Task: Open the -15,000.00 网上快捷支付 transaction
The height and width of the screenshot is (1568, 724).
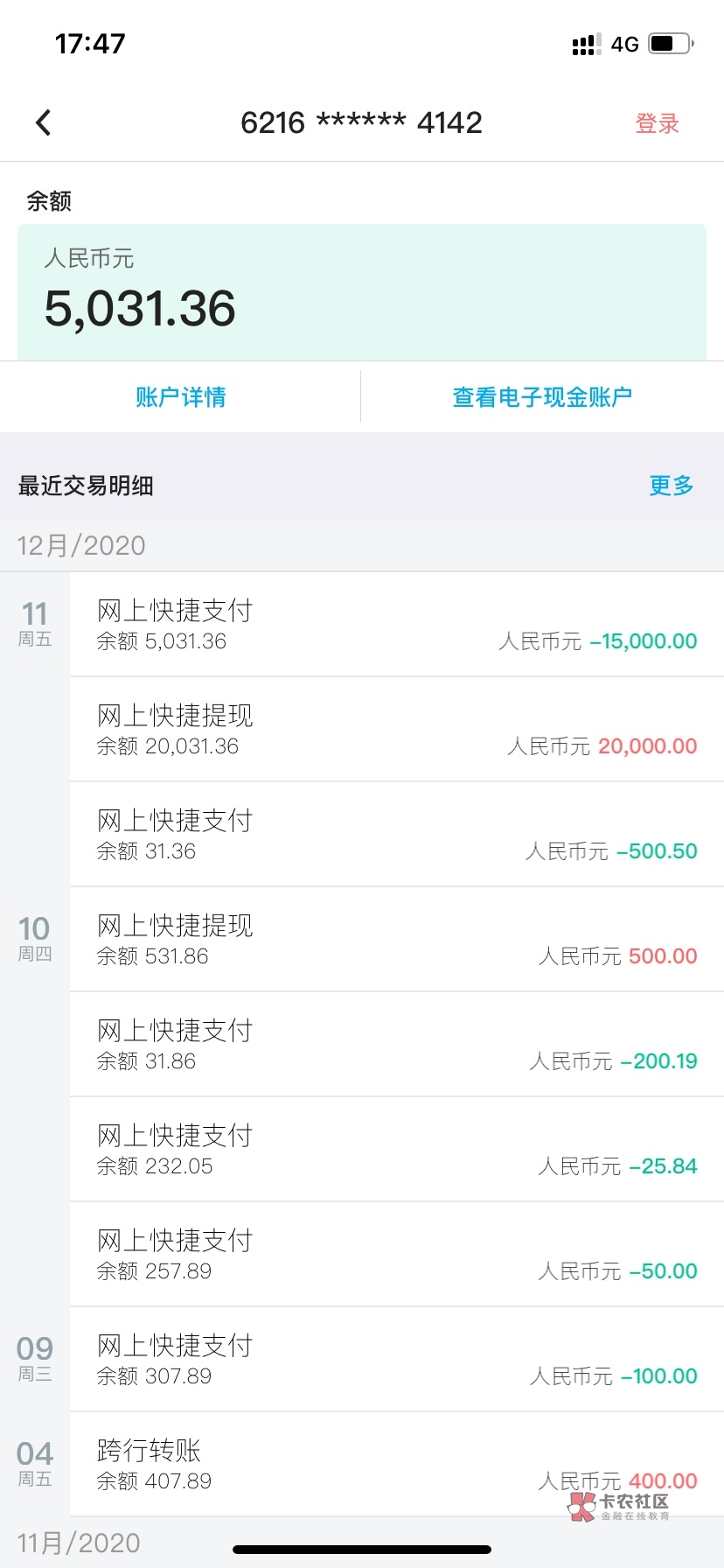Action: pyautogui.click(x=396, y=625)
